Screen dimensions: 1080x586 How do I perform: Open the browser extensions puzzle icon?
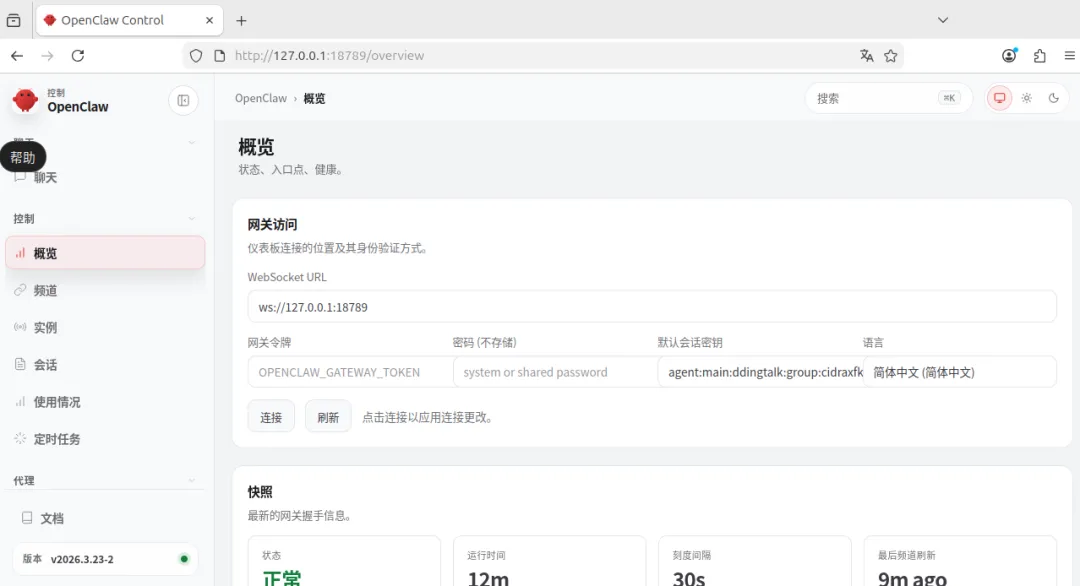point(1039,56)
